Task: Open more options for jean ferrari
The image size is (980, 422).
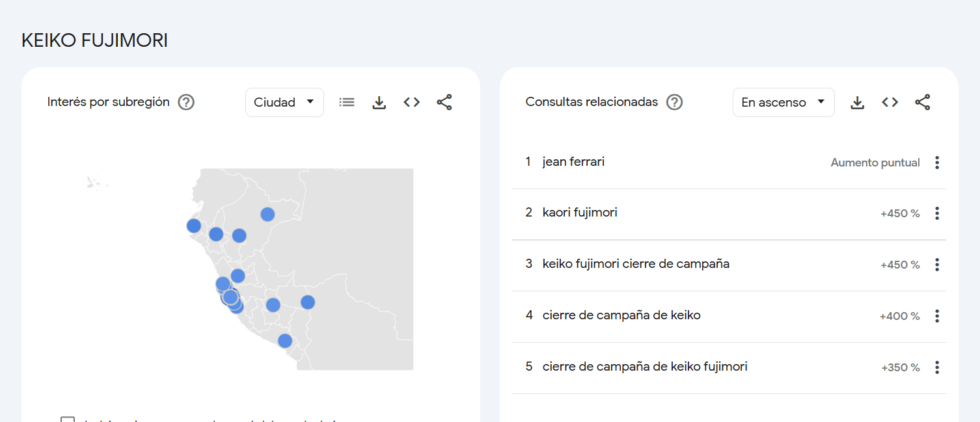Action: point(937,163)
